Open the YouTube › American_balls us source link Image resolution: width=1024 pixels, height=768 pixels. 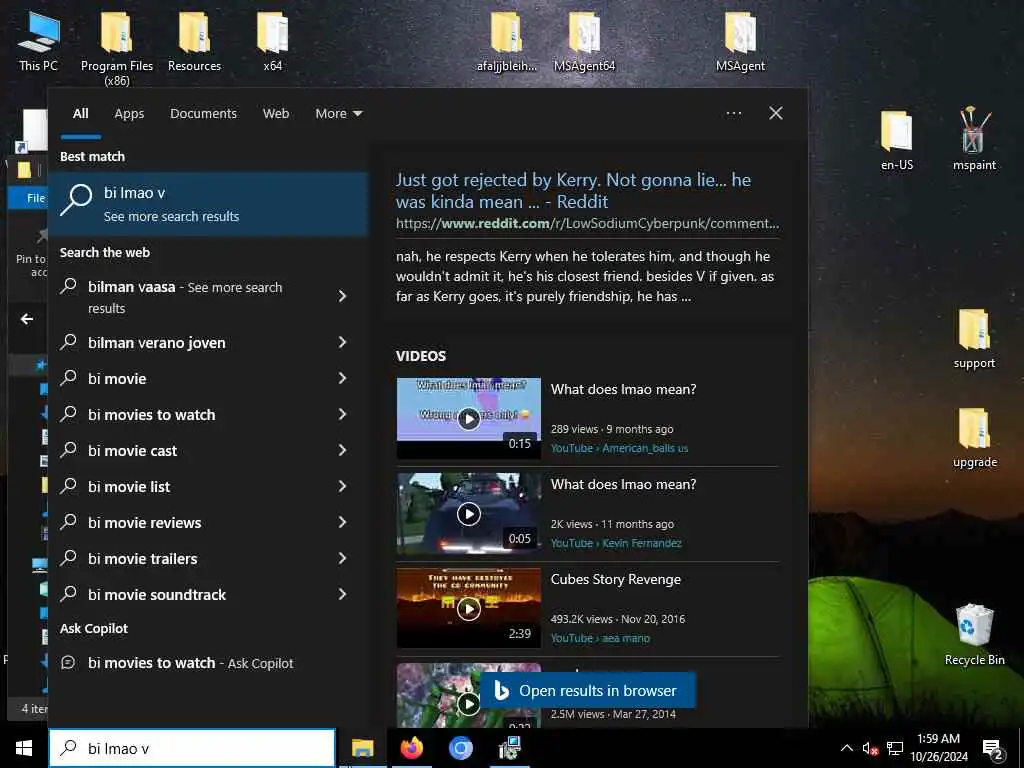pos(619,448)
